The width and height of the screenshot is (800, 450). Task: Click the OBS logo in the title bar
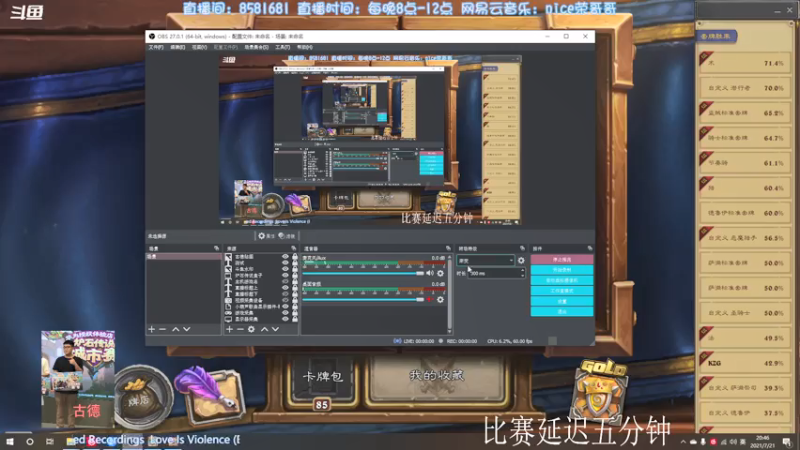click(x=152, y=37)
